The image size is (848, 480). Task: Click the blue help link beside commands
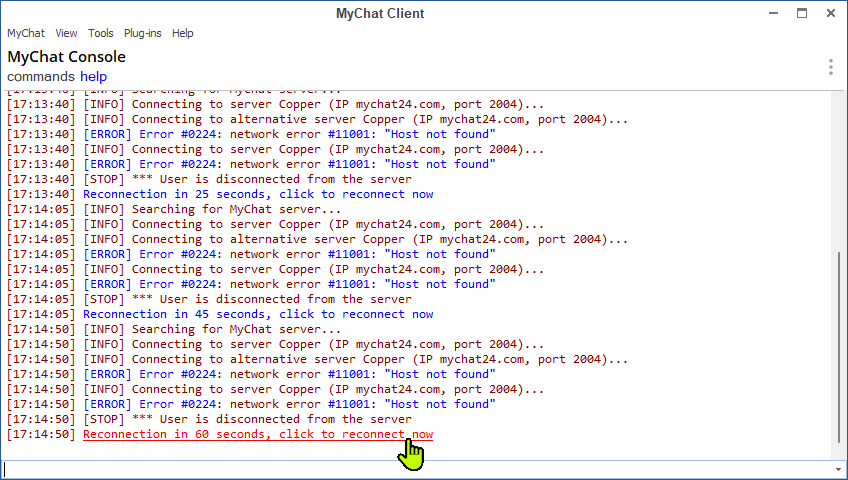94,76
